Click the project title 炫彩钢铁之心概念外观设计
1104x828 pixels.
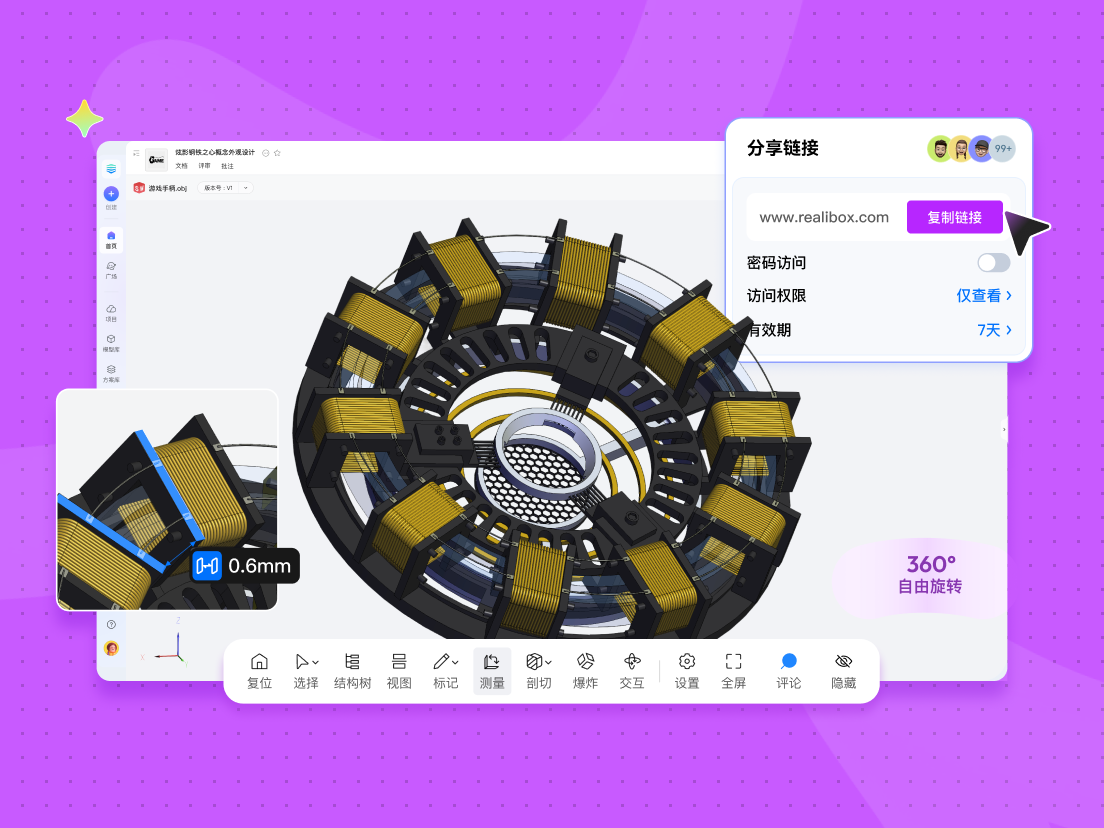tap(215, 152)
